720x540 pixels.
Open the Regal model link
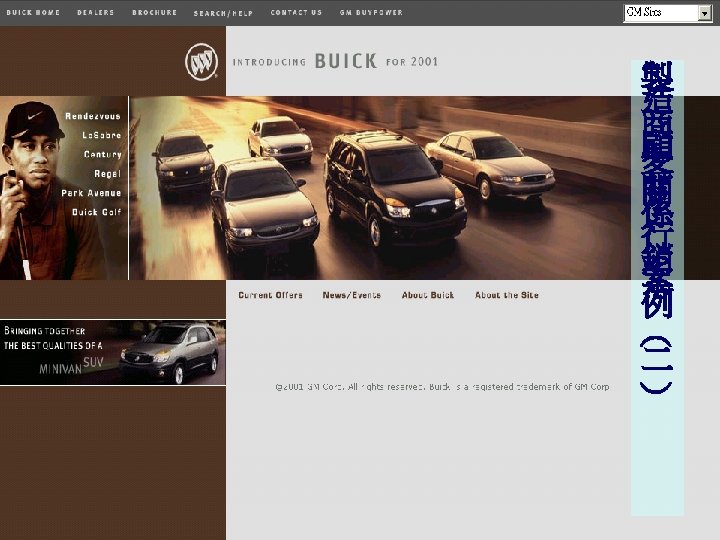[x=107, y=174]
